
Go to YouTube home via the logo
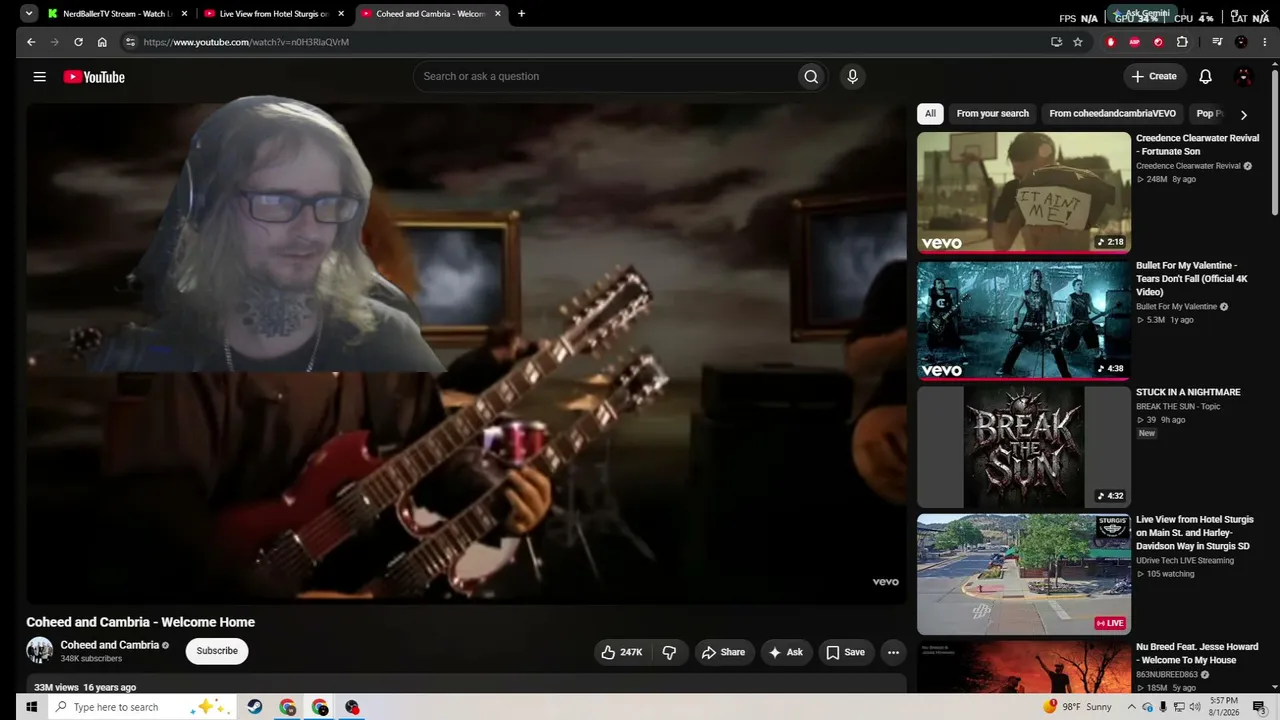coord(94,77)
